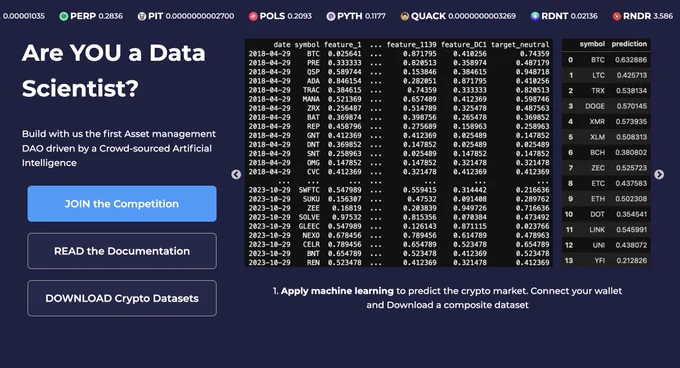
Task: Click the dataset table screenshot thumbnail
Action: 399,153
